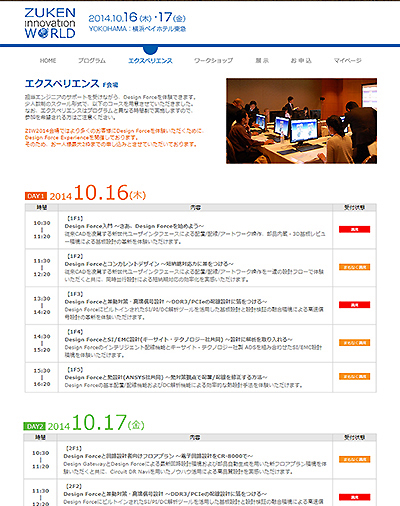Open the 1F1 Design Force入門 session title
Screen dimensions: 400x506
tap(134, 226)
